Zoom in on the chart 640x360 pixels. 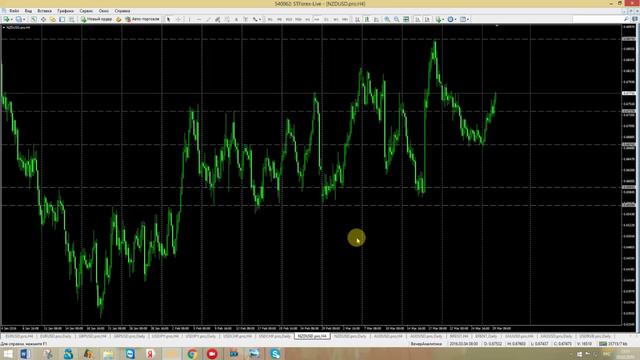pyautogui.click(x=387, y=19)
